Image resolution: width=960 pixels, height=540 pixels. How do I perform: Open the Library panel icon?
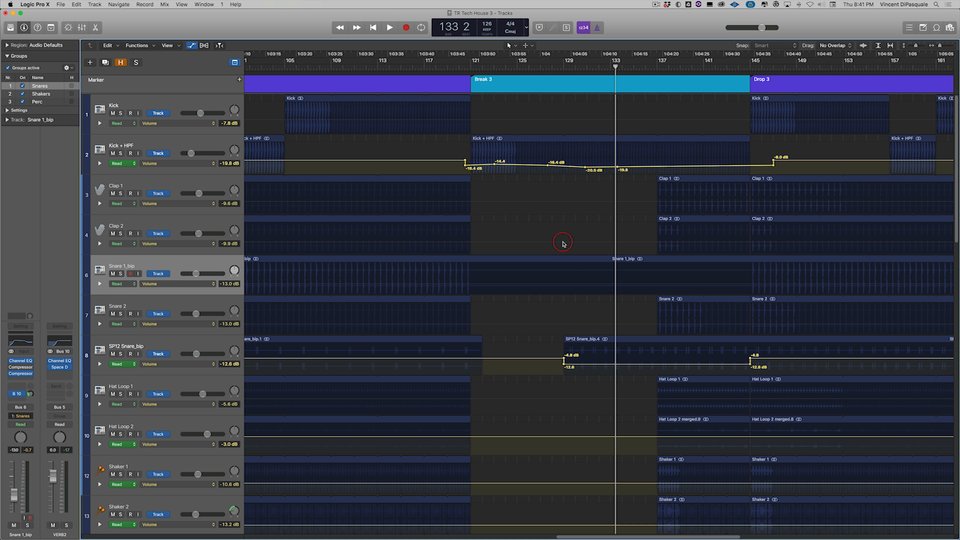click(10, 28)
